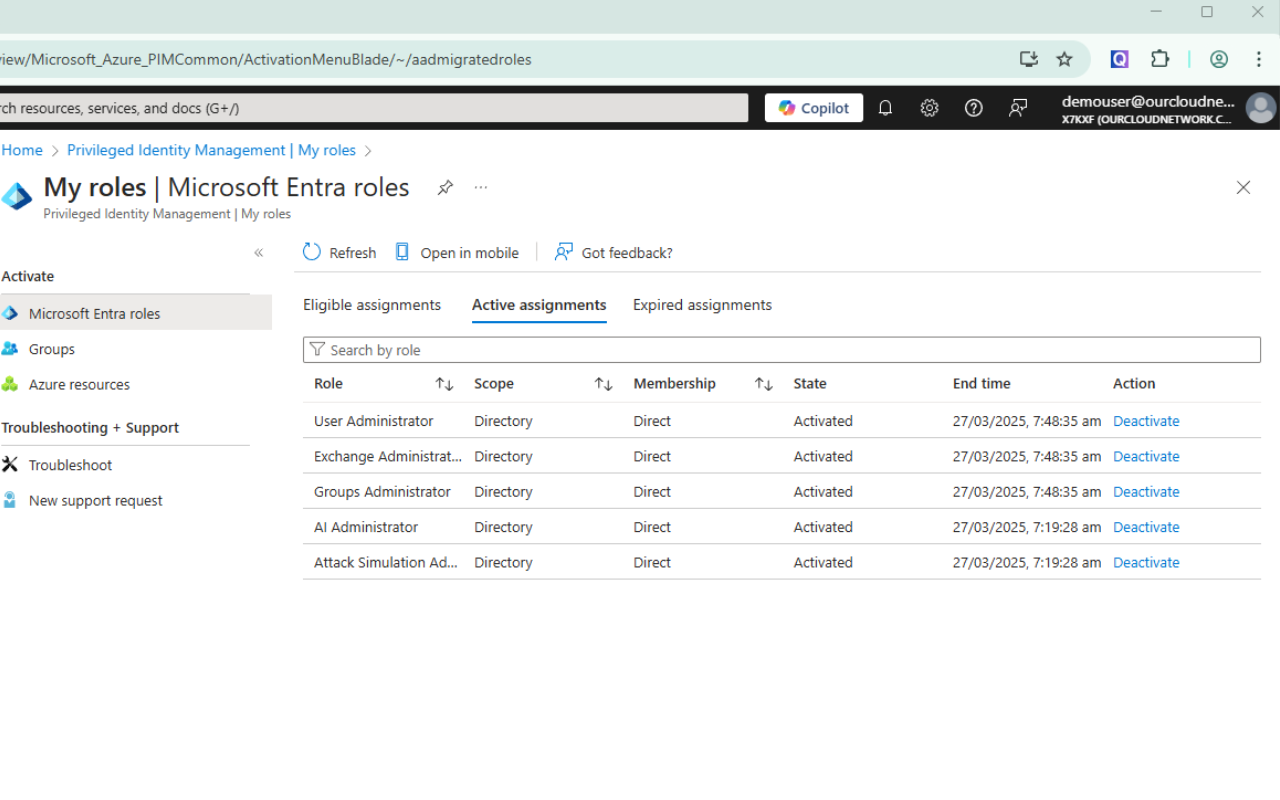
Task: Click the feedback icon in the top bar
Action: coord(1018,108)
